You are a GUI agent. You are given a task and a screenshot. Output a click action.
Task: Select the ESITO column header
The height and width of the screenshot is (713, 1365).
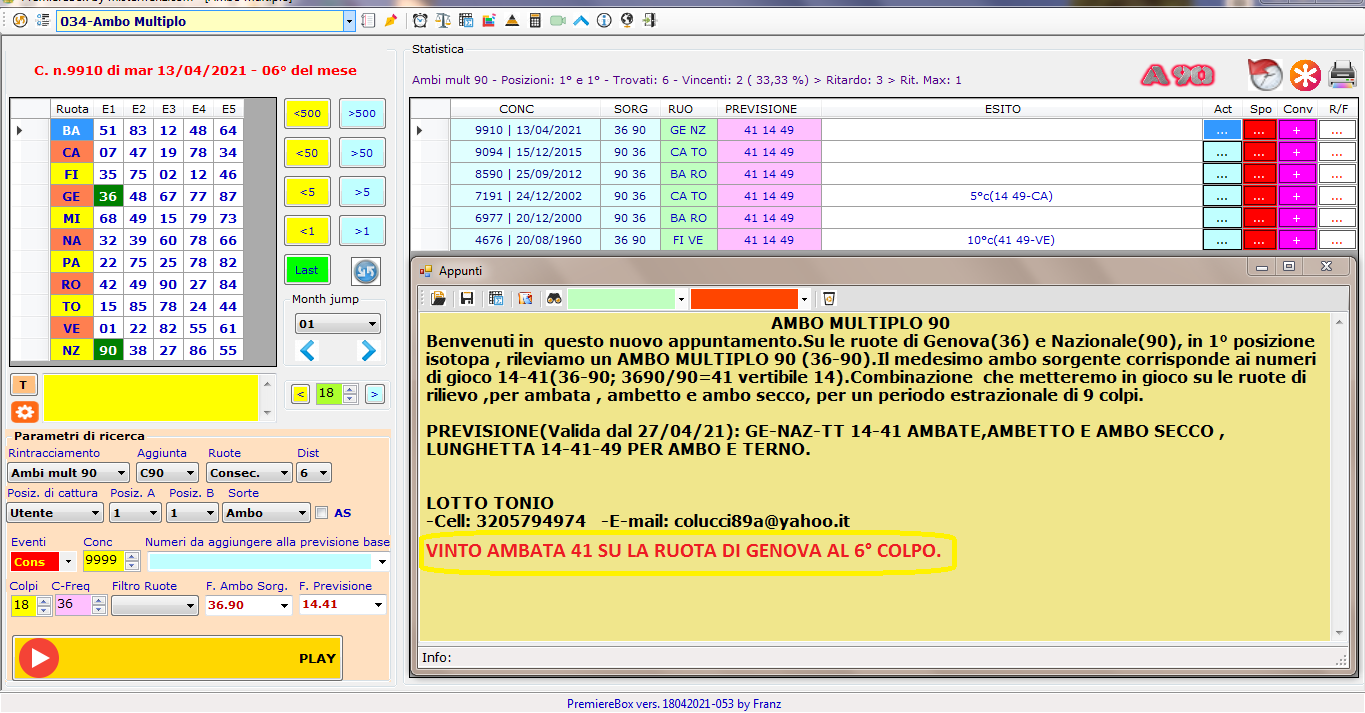point(1011,109)
